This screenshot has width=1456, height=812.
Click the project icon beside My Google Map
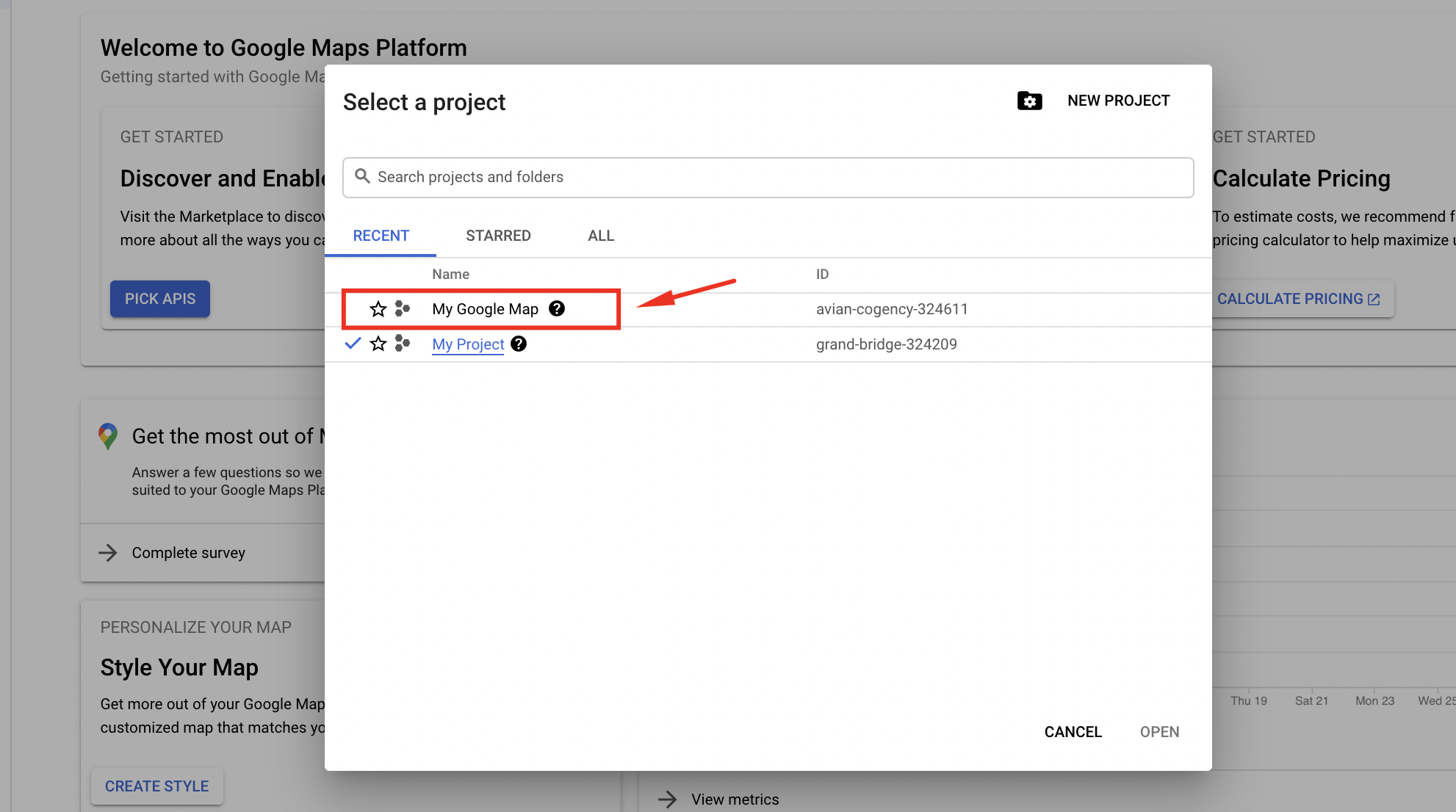tap(402, 309)
